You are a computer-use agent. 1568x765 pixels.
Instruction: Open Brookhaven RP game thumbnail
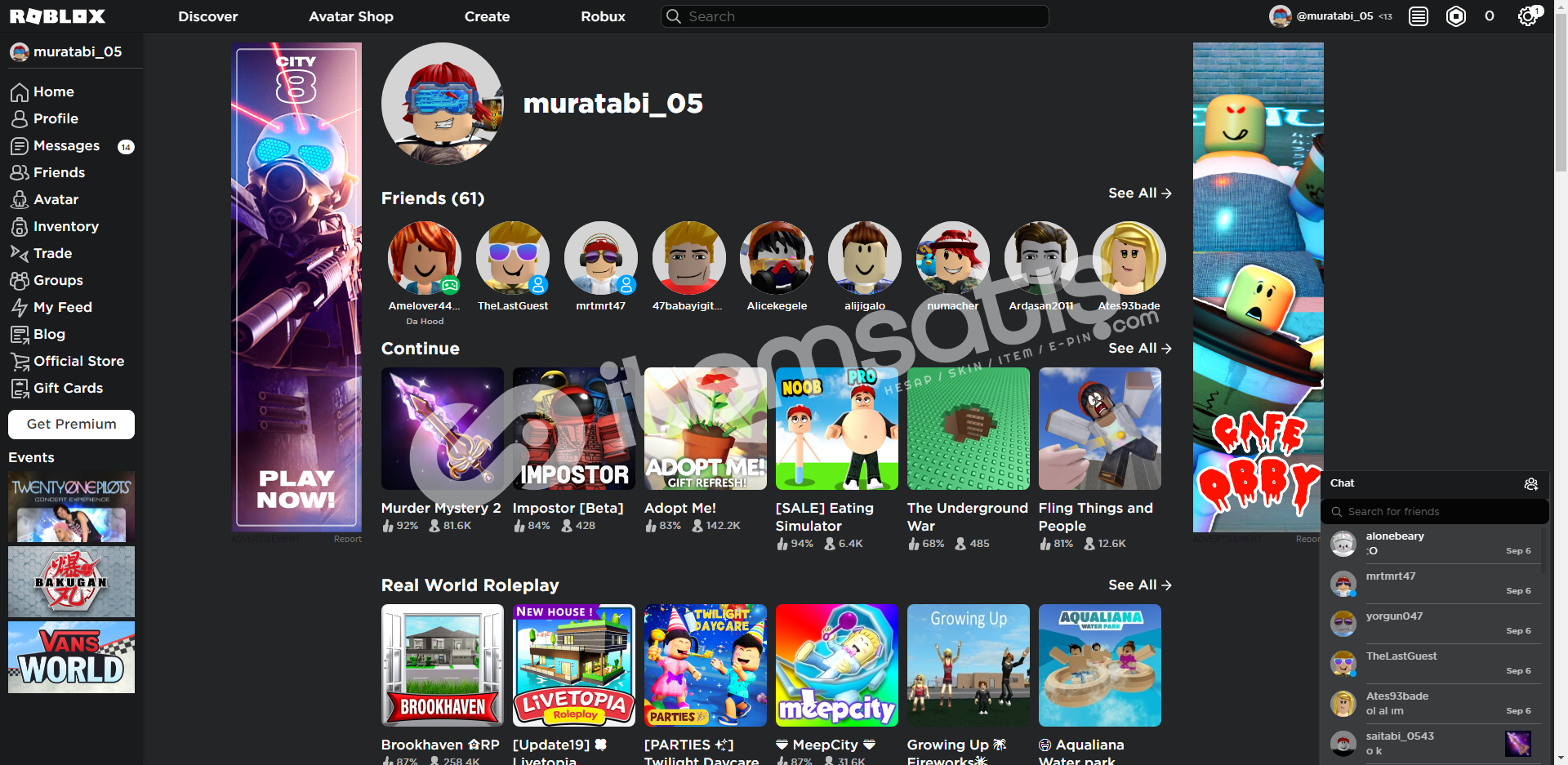click(443, 665)
